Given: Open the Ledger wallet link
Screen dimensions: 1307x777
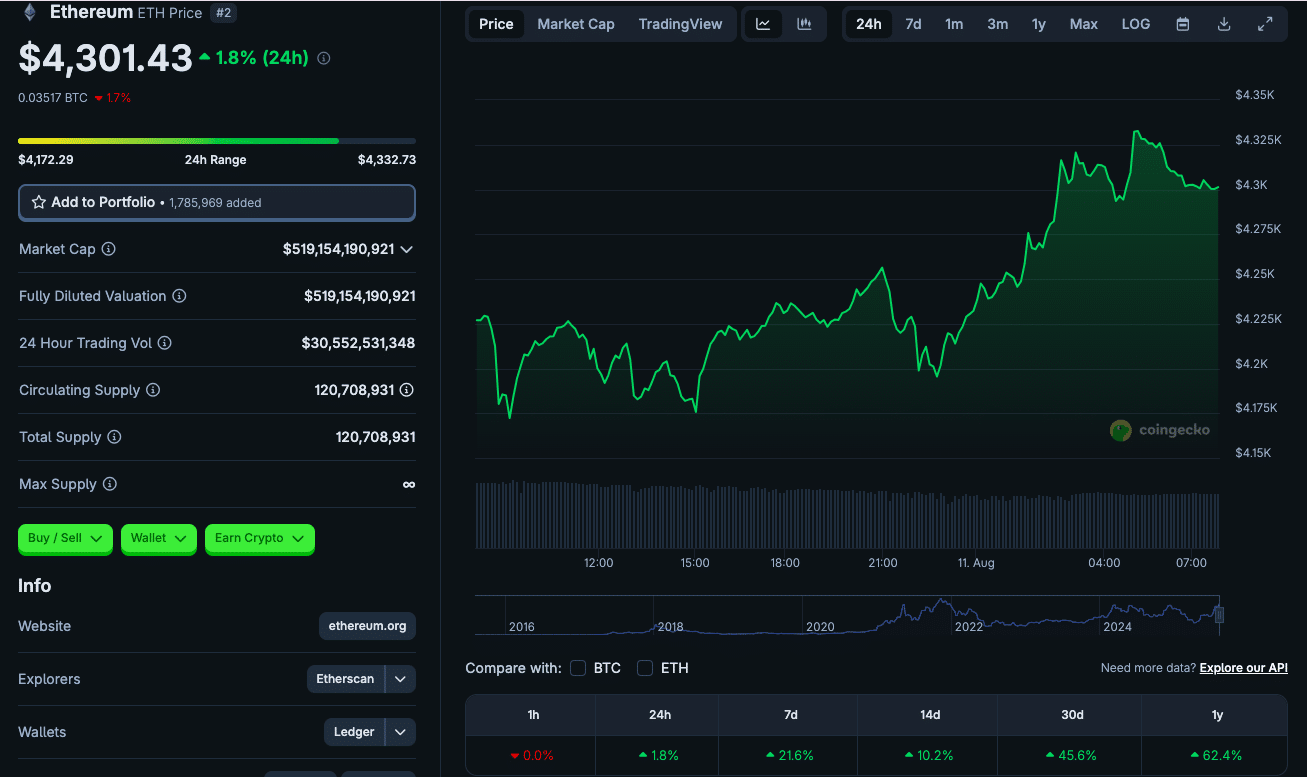Looking at the screenshot, I should tap(355, 732).
